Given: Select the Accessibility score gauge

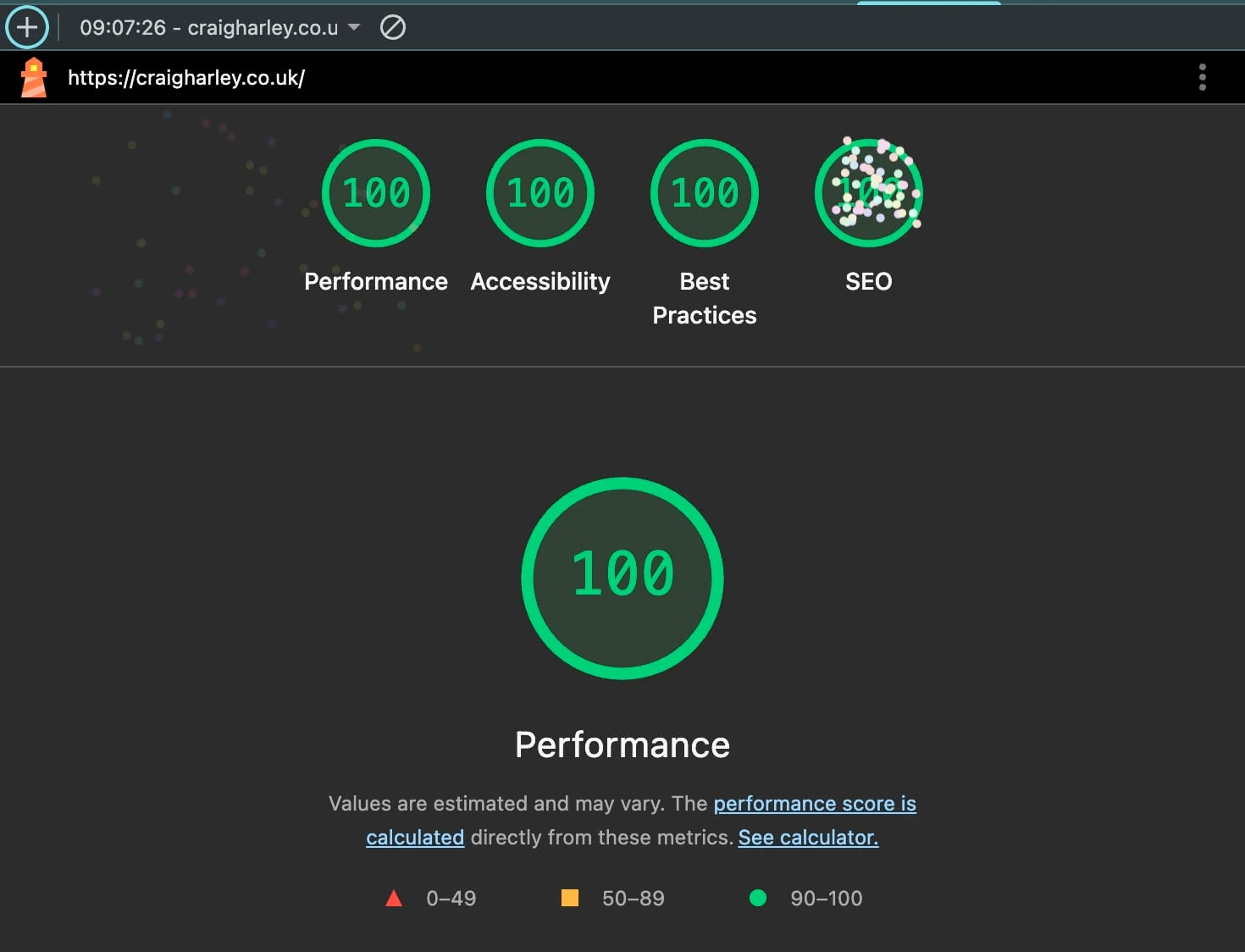Looking at the screenshot, I should (x=539, y=192).
